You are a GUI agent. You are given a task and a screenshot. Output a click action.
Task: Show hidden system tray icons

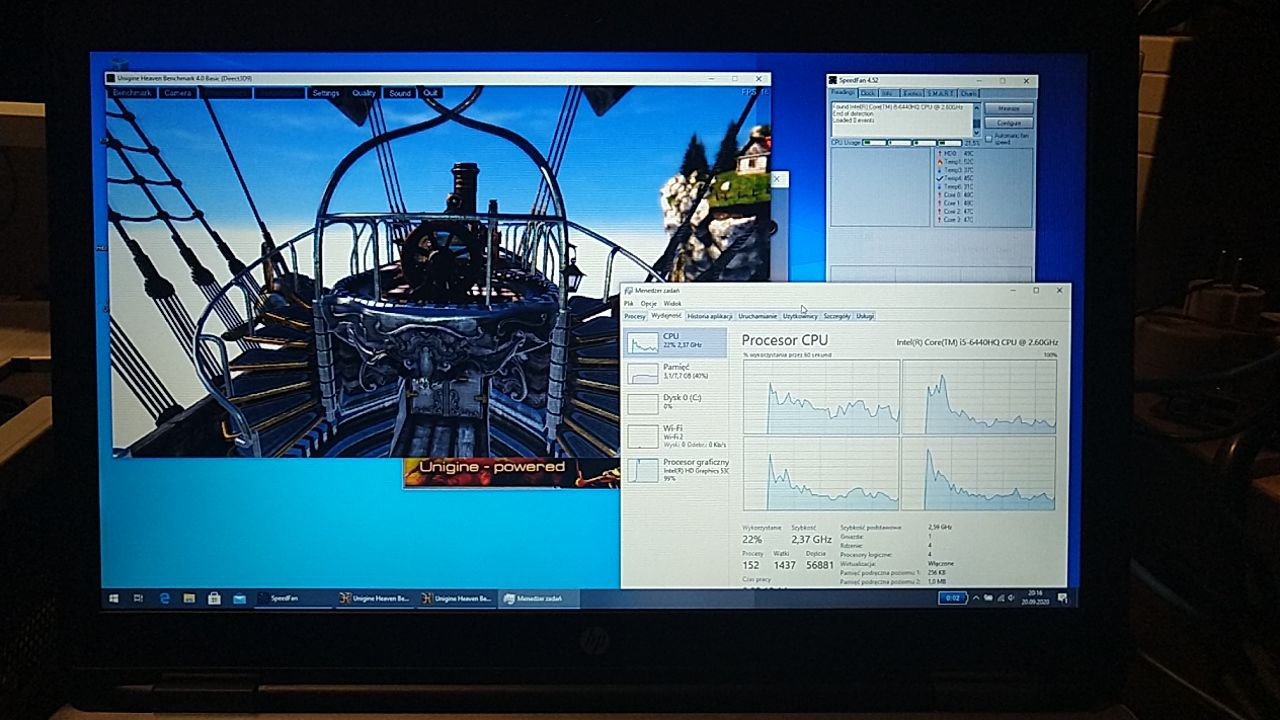pos(976,598)
